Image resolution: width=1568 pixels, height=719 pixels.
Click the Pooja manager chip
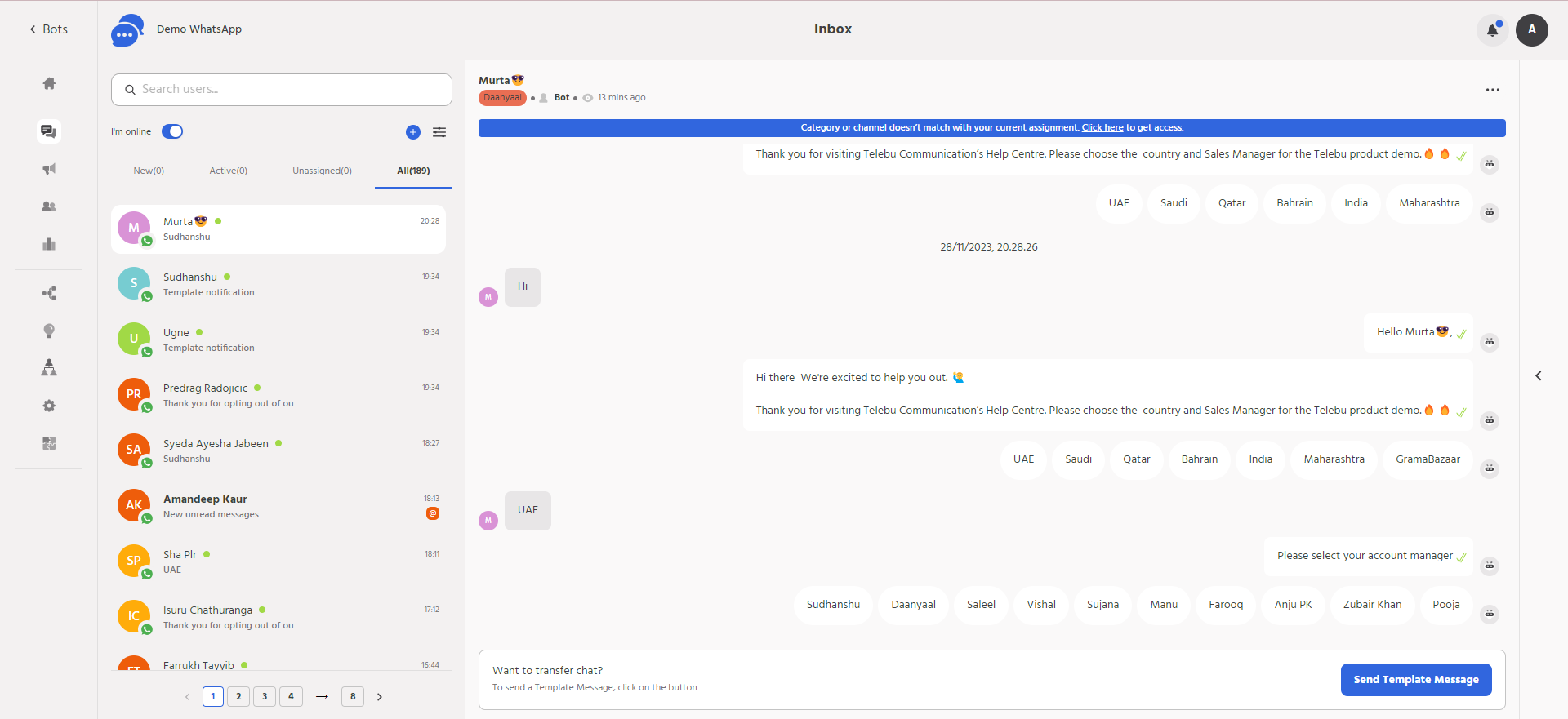pos(1446,605)
